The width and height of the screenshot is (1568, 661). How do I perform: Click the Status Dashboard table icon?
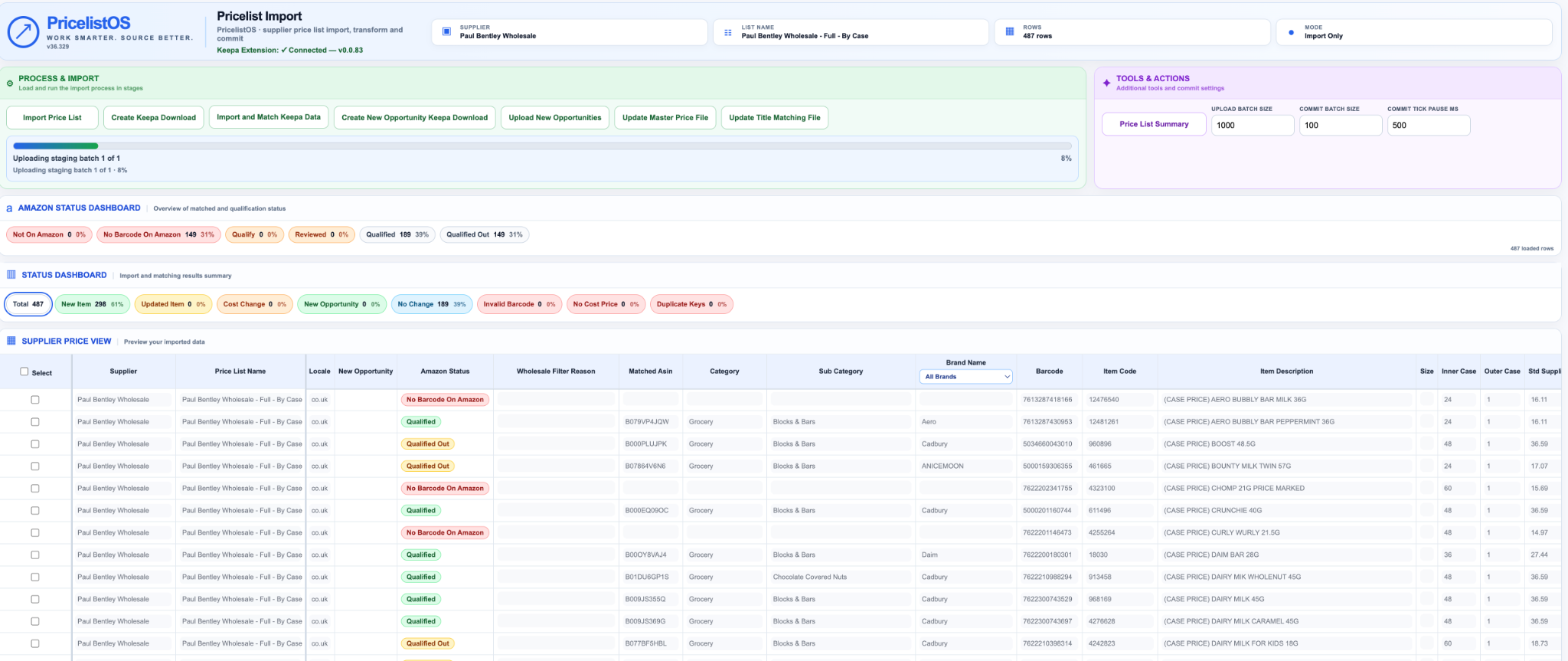[x=11, y=275]
